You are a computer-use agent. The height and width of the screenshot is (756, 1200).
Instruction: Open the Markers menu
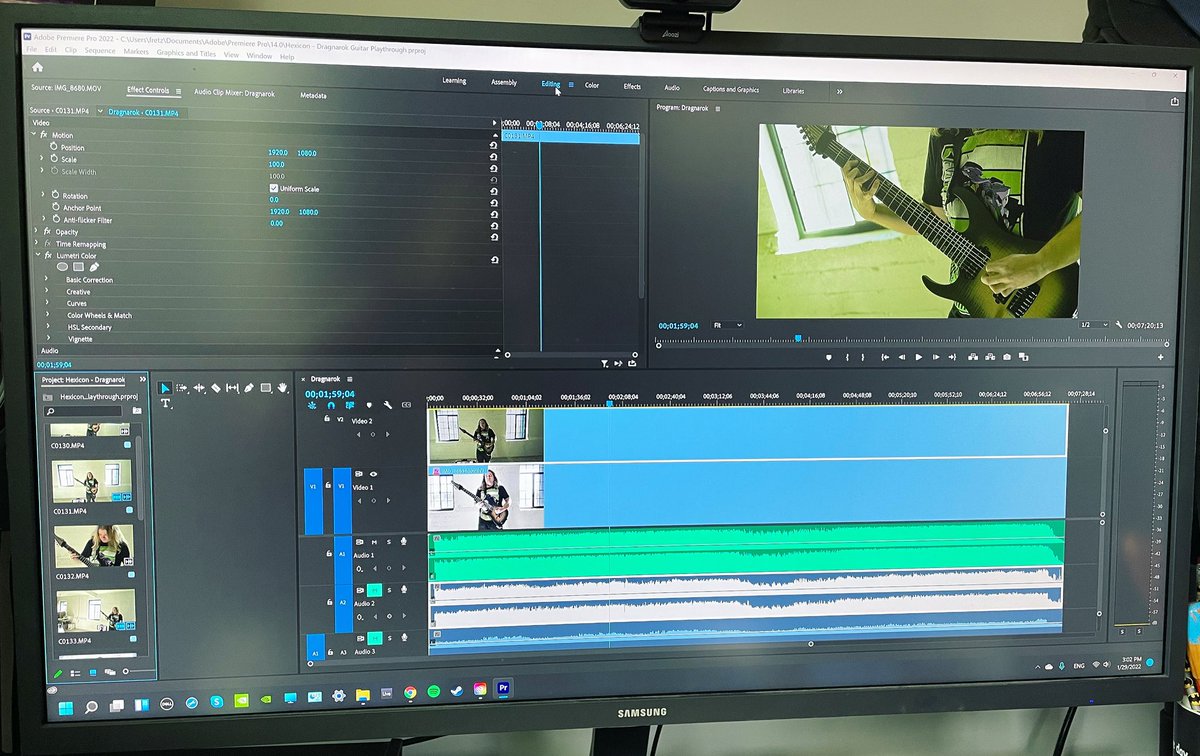click(x=136, y=51)
